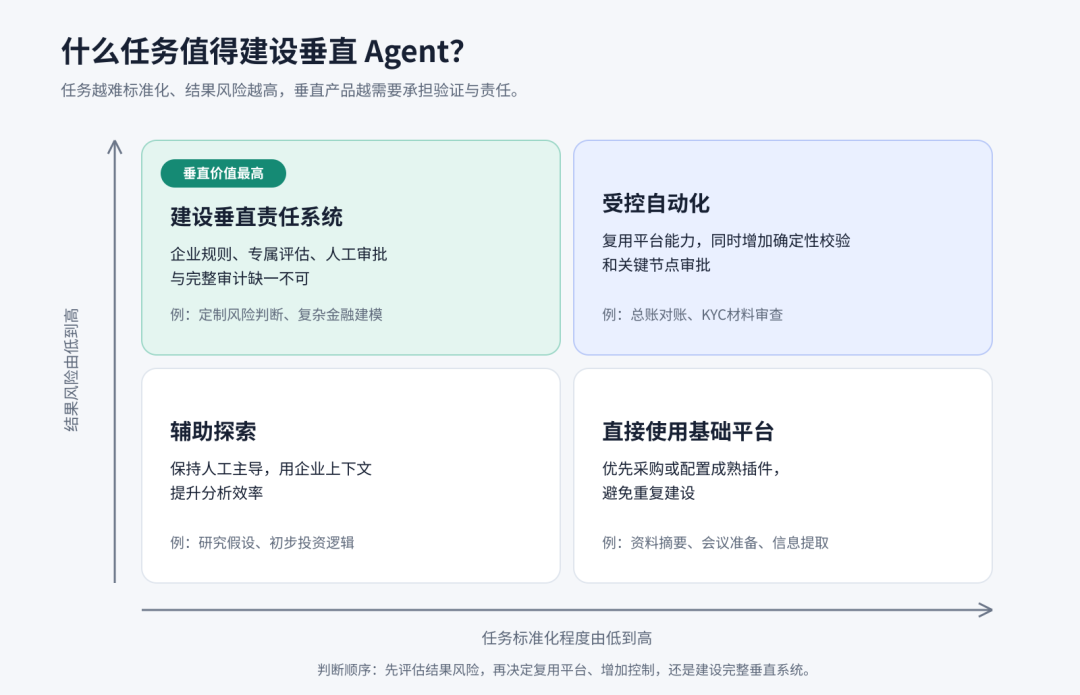Click the upward arrowhead of the vertical axis
Screen dimensions: 1080x695
tap(115, 147)
